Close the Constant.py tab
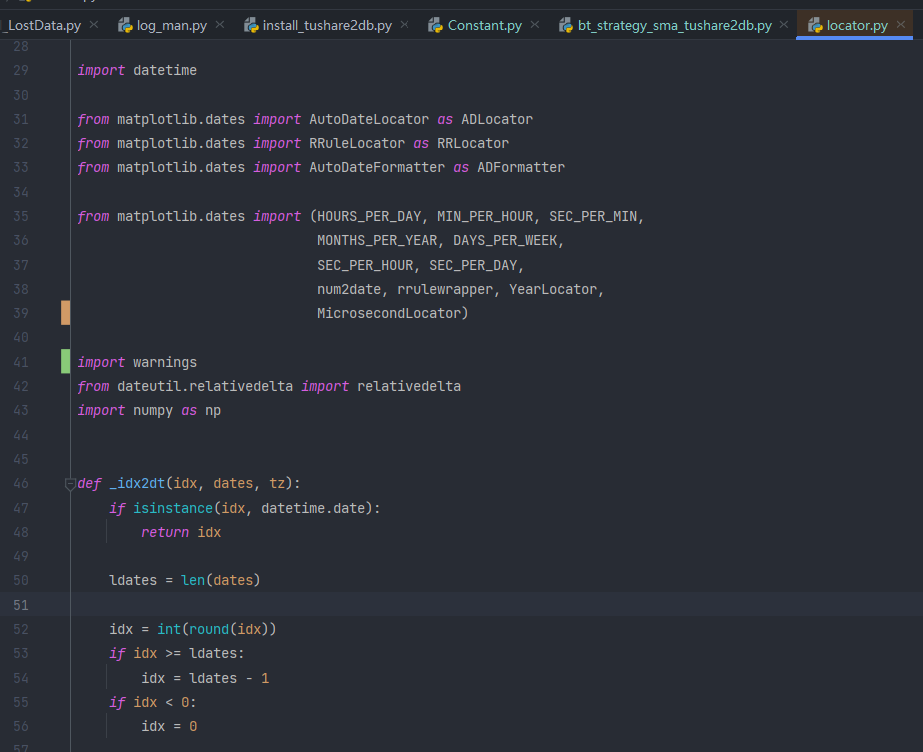The image size is (923, 752). pyautogui.click(x=535, y=24)
